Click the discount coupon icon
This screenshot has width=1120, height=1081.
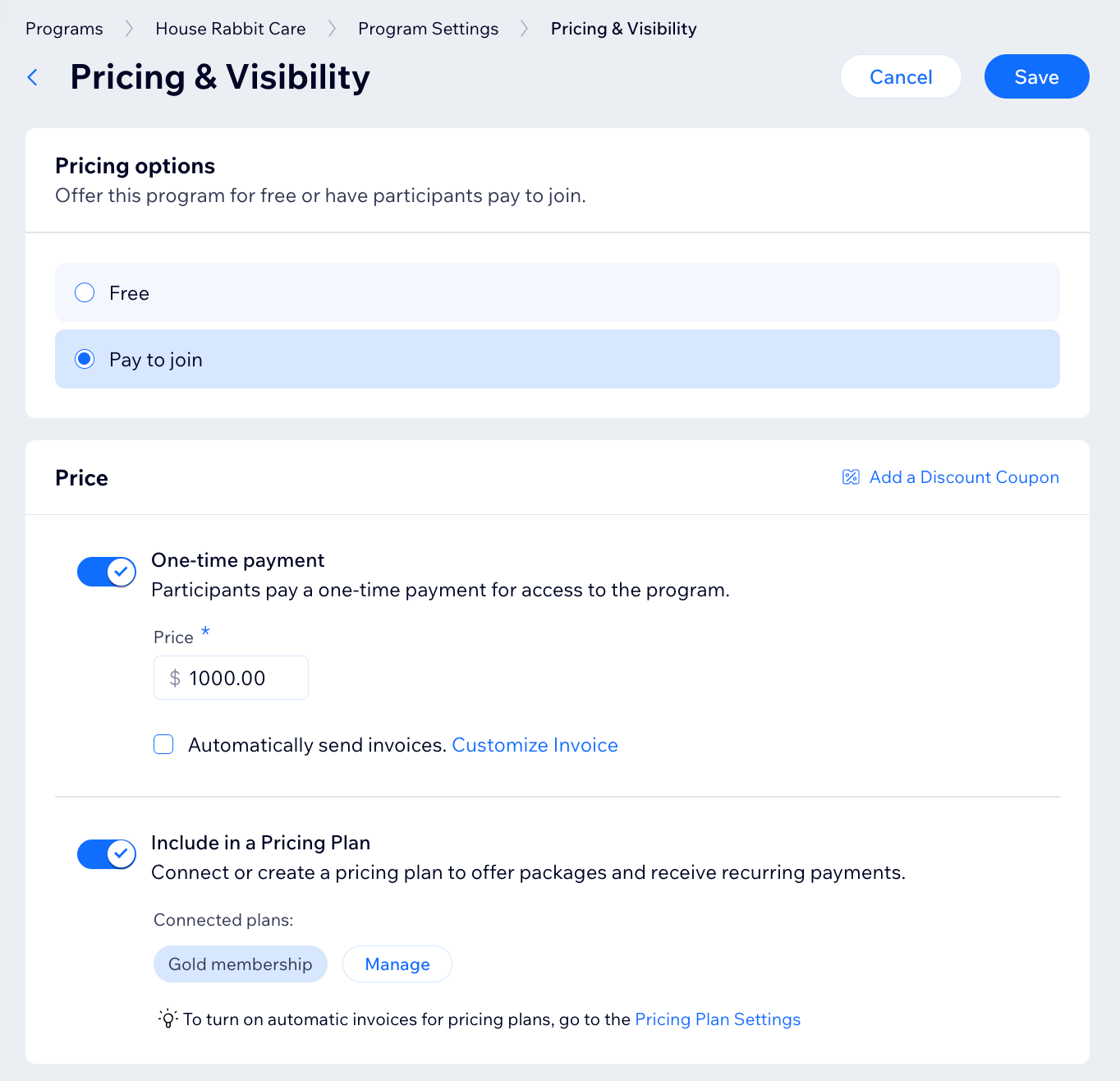point(851,477)
